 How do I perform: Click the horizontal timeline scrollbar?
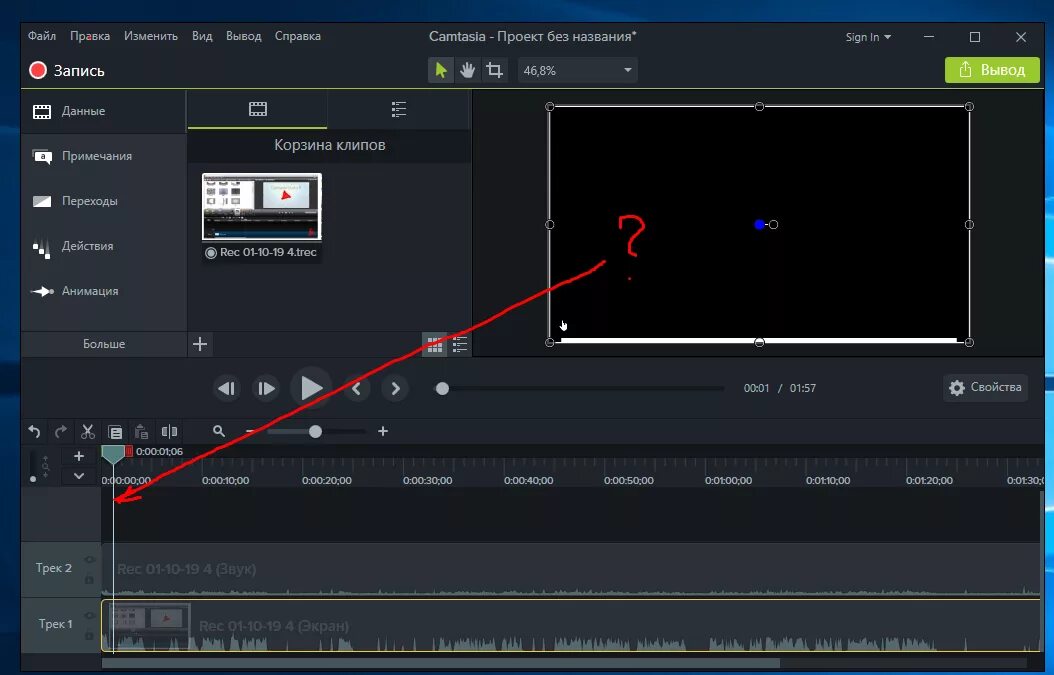point(441,663)
